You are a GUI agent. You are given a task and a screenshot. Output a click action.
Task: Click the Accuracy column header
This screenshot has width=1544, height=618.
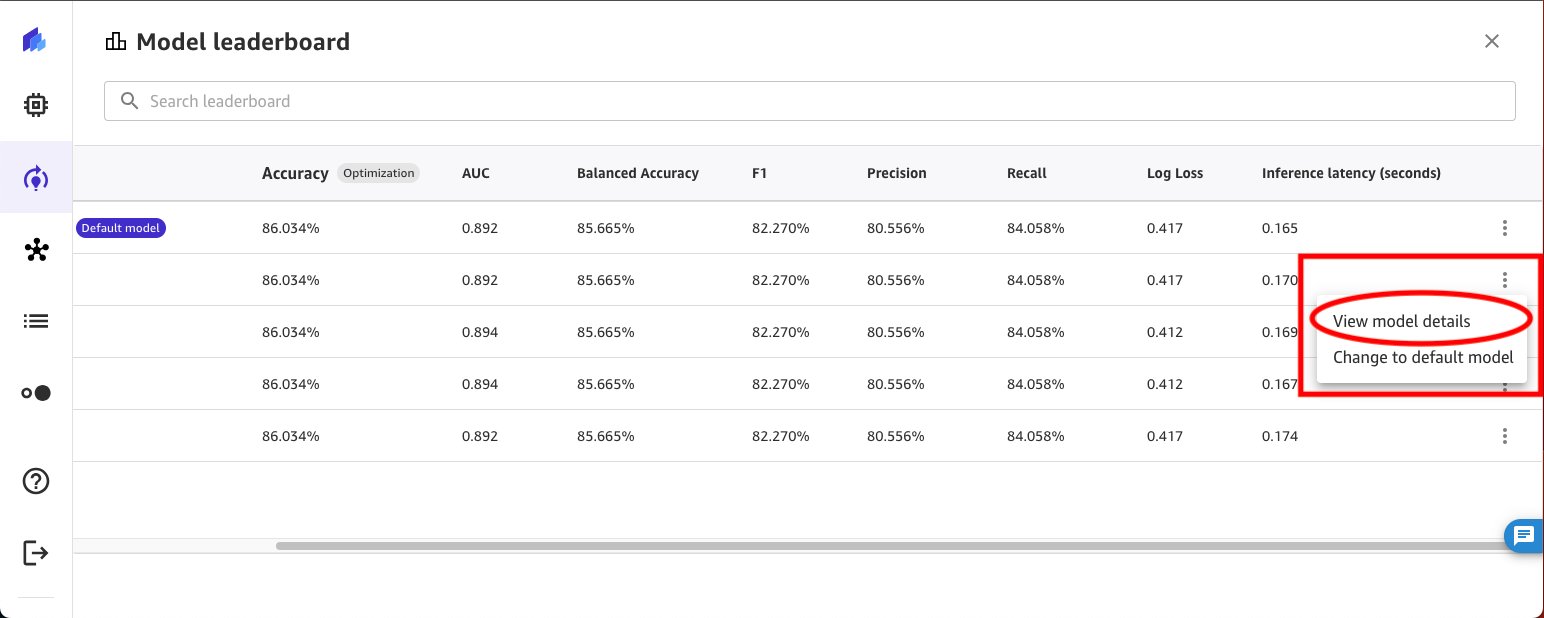tap(295, 173)
